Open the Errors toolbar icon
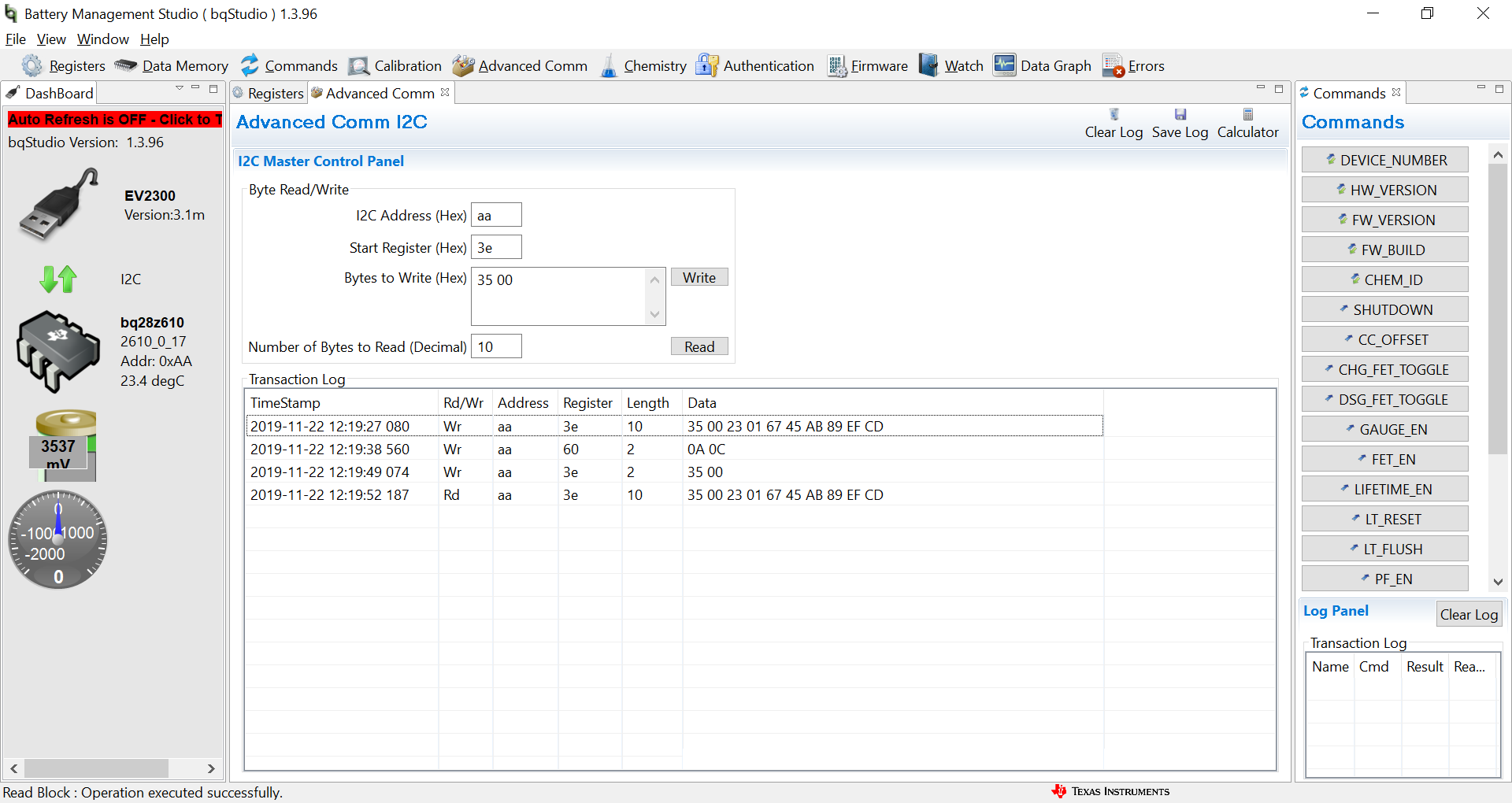The height and width of the screenshot is (803, 1512). (1114, 65)
